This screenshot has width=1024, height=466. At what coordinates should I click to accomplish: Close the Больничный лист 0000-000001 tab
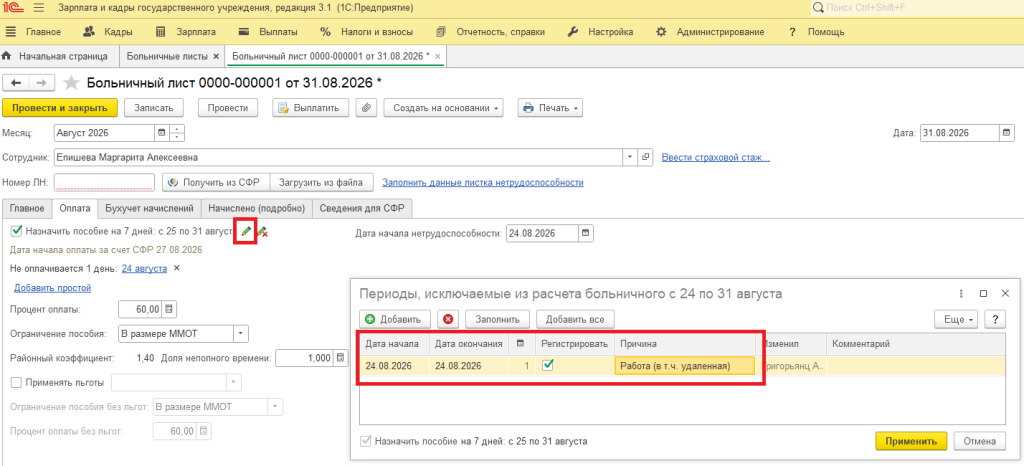click(438, 57)
